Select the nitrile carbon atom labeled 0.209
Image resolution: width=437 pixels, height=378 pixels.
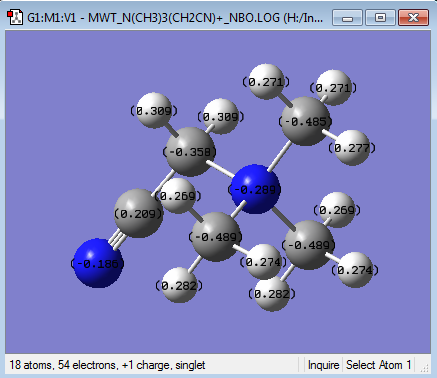(x=139, y=213)
